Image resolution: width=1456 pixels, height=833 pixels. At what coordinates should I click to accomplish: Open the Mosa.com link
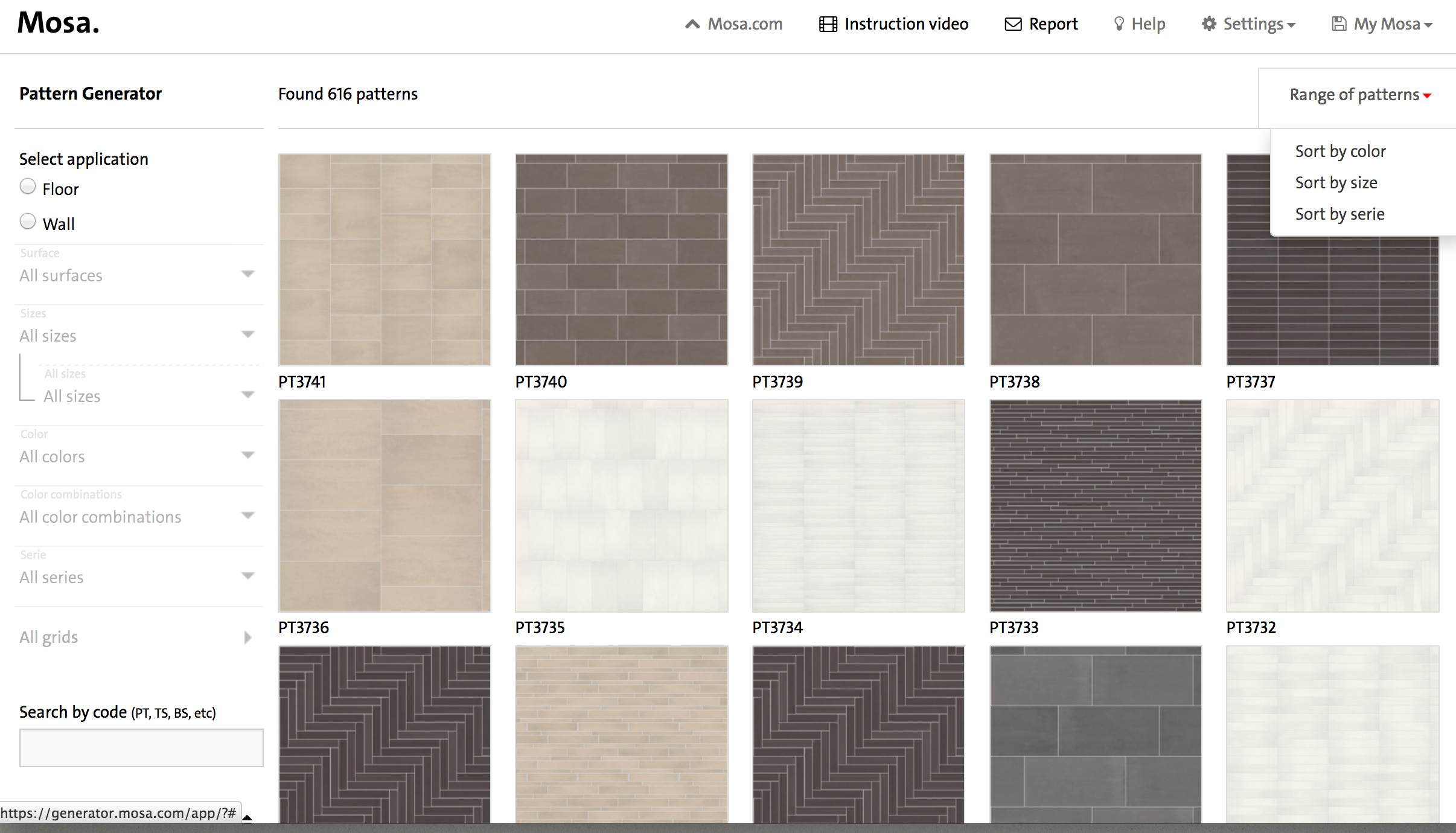click(x=744, y=24)
